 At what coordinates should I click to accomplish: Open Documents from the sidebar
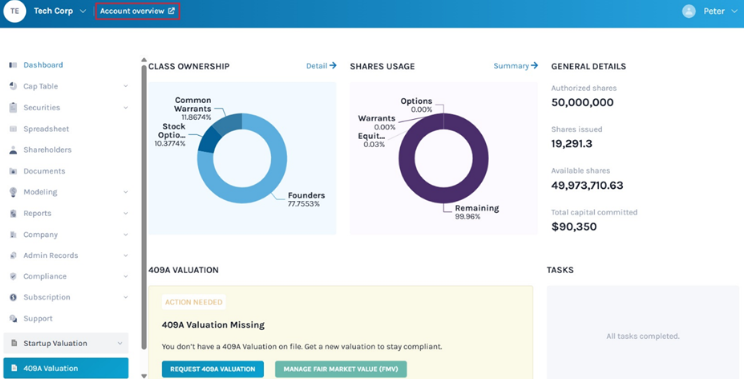tap(44, 171)
